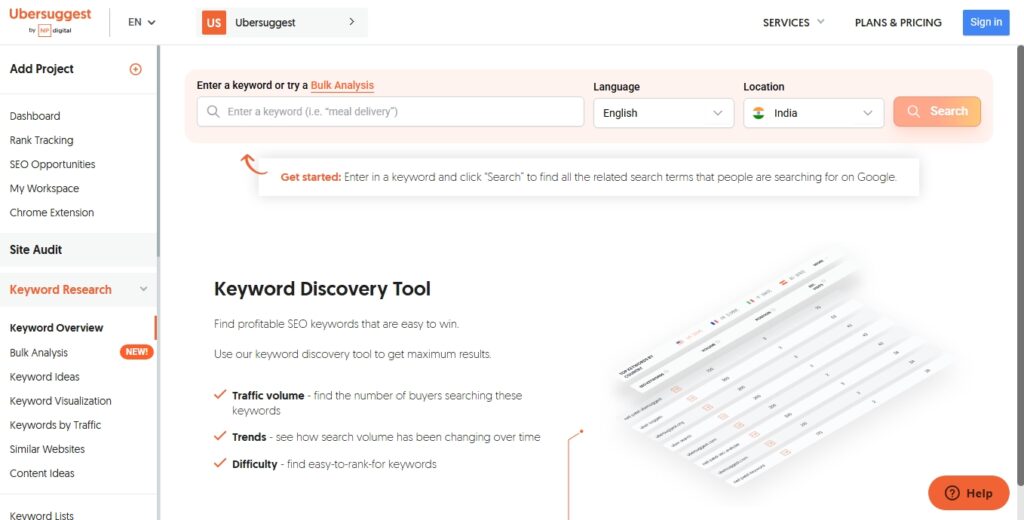1024x520 pixels.
Task: Open Rank Tracking in sidebar
Action: tap(42, 140)
